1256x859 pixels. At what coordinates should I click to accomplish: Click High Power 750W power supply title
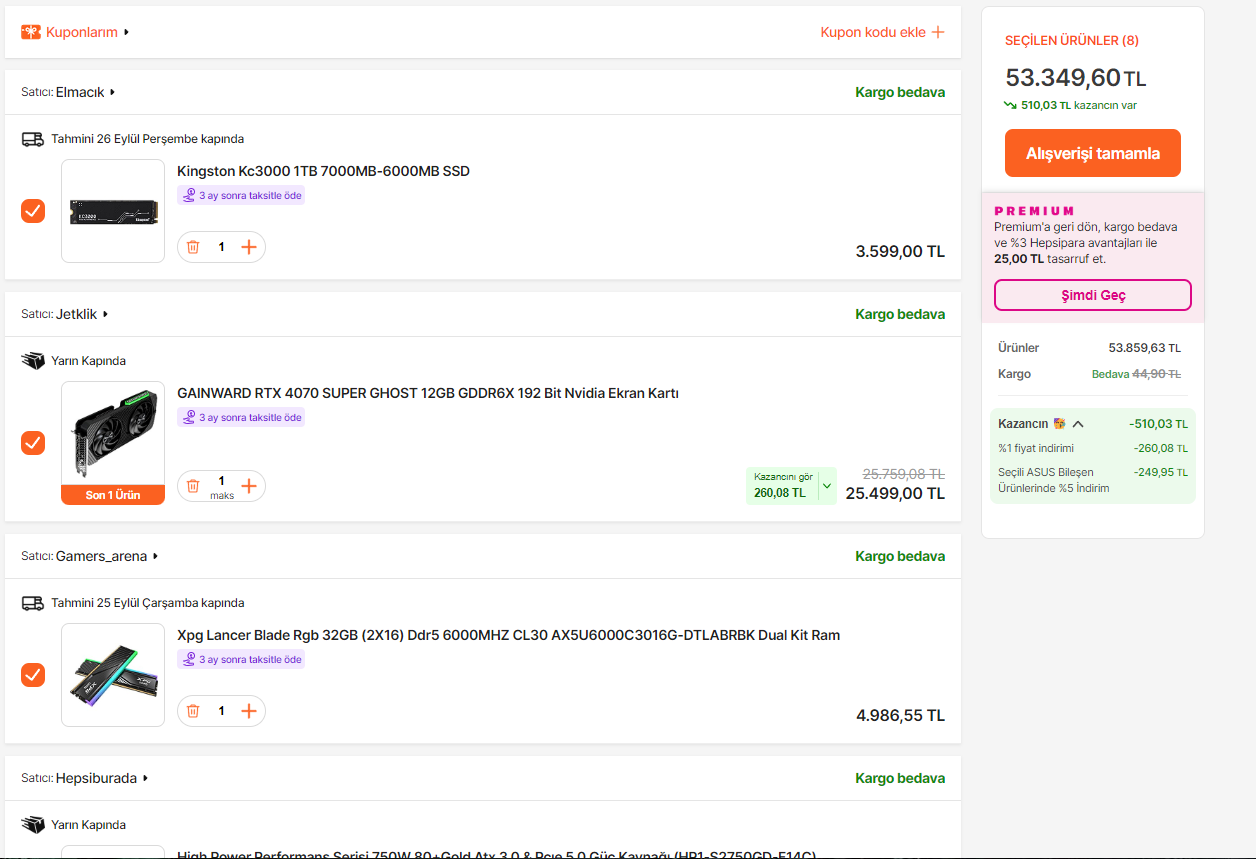pos(496,854)
